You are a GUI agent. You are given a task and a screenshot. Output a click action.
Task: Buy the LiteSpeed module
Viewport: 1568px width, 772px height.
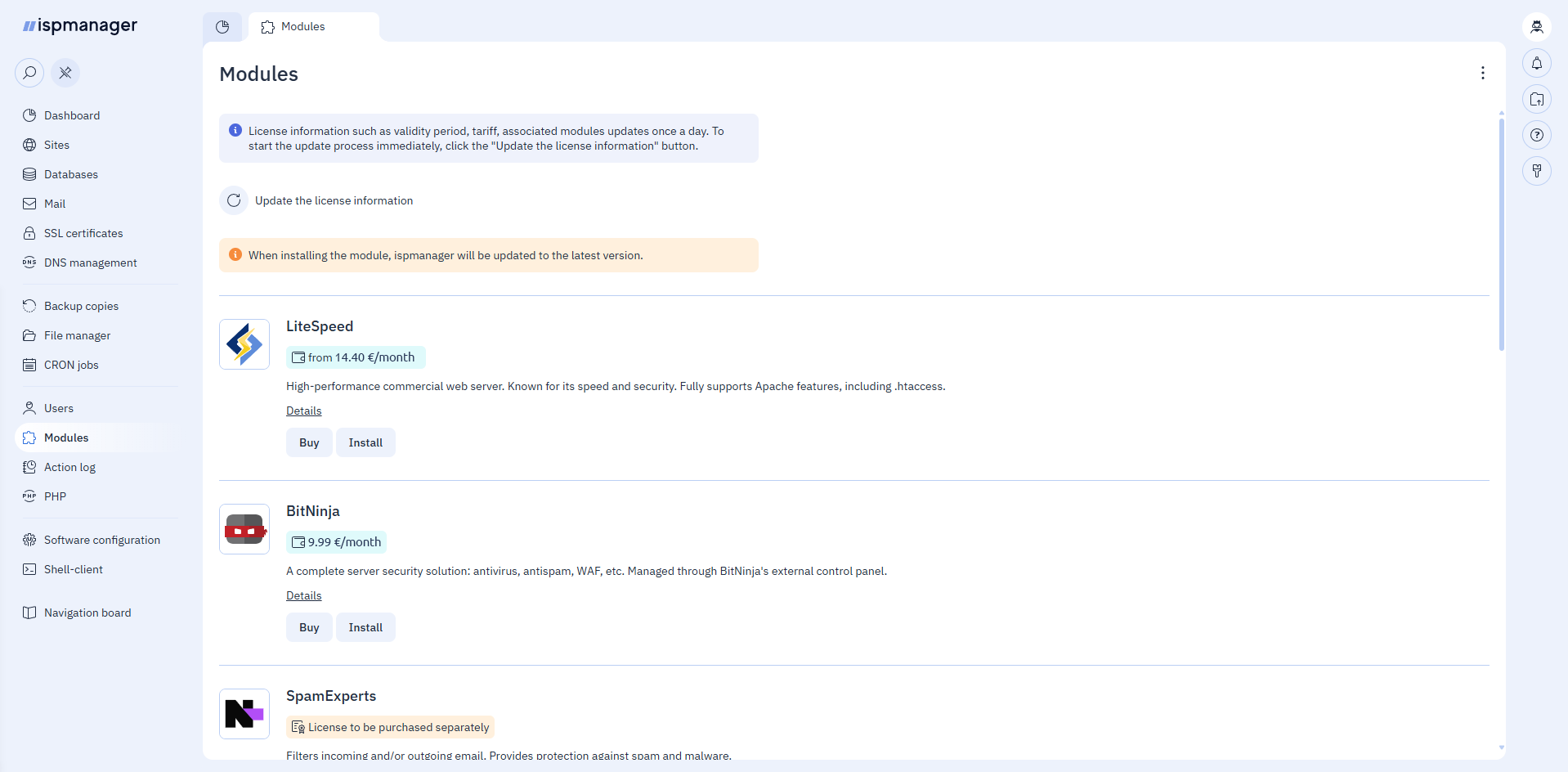tap(309, 442)
